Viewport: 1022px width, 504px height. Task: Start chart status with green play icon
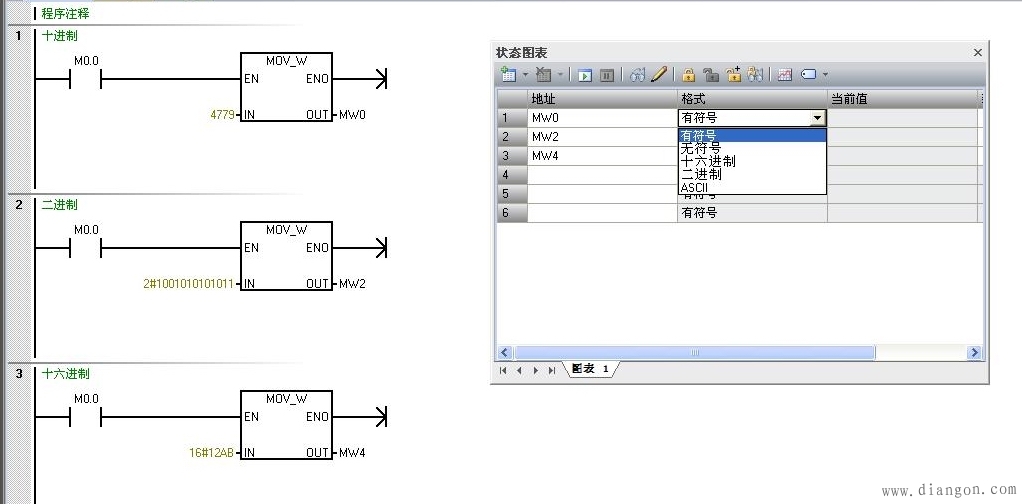click(585, 76)
